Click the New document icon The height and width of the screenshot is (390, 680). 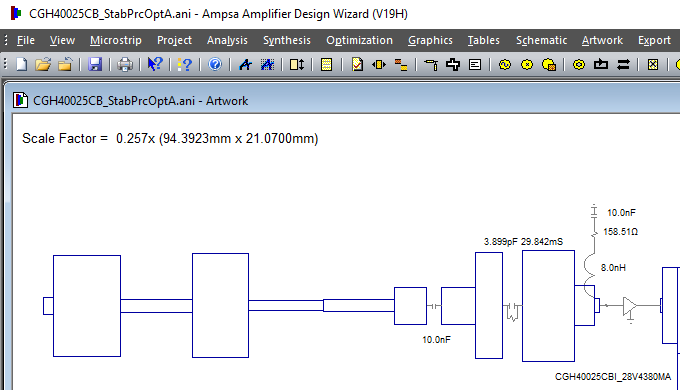[22, 65]
